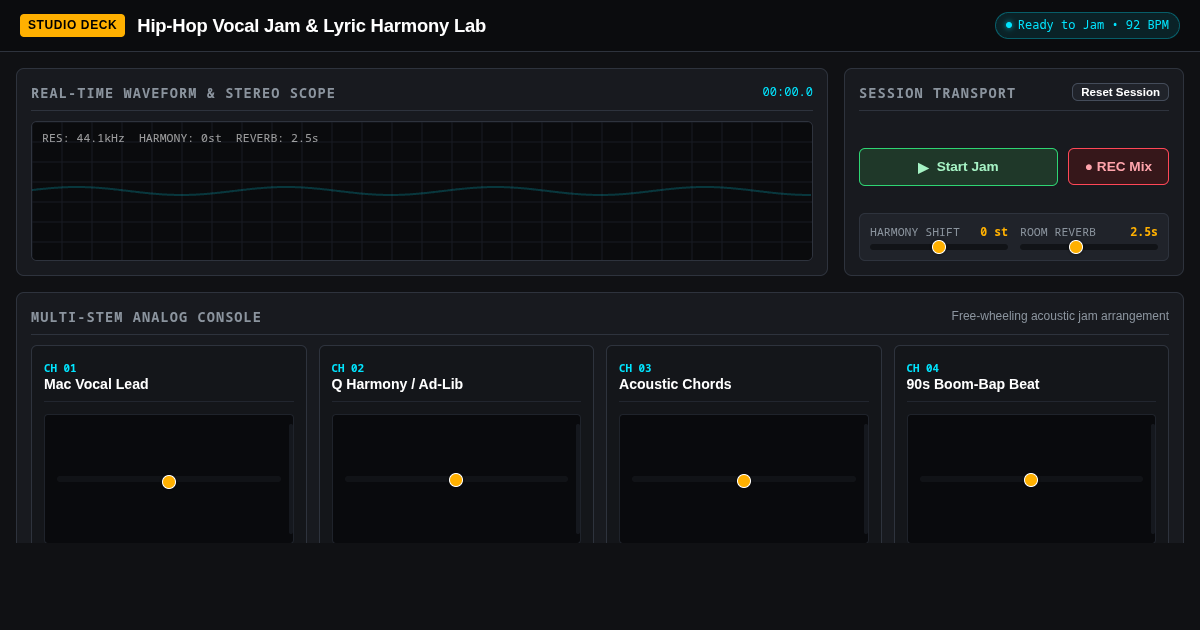Click the CH 02 label
The height and width of the screenshot is (630, 1200).
click(x=348, y=368)
